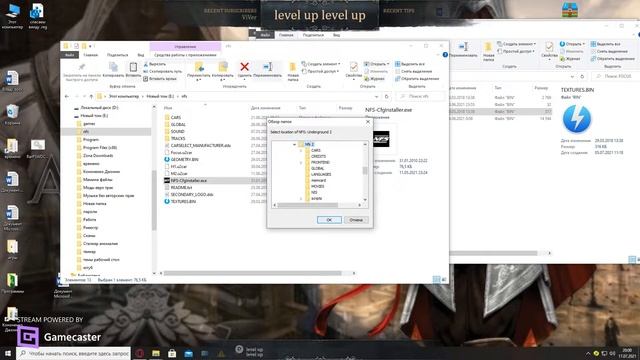Refresh the nfs window address bar
The width and height of the screenshot is (640, 360).
(387, 97)
